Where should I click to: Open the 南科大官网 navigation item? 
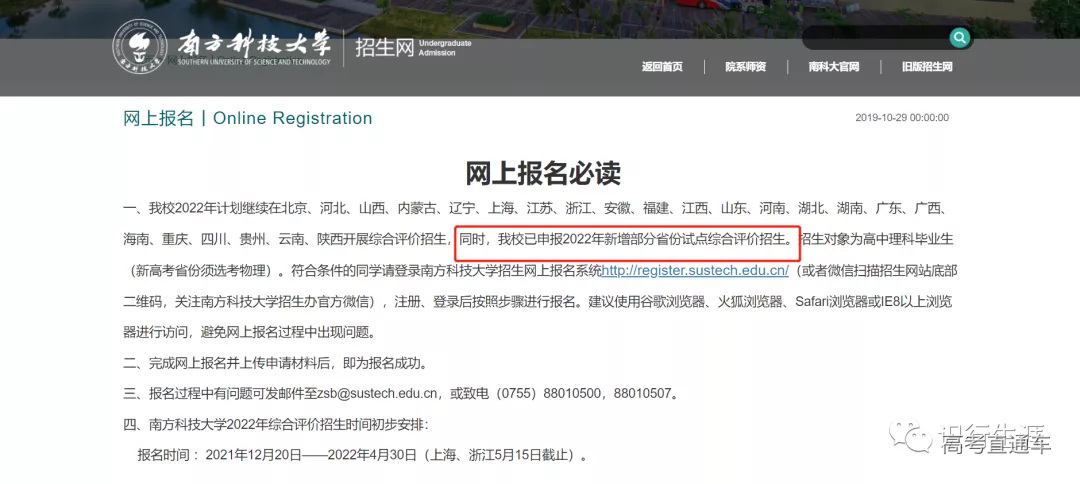point(833,67)
